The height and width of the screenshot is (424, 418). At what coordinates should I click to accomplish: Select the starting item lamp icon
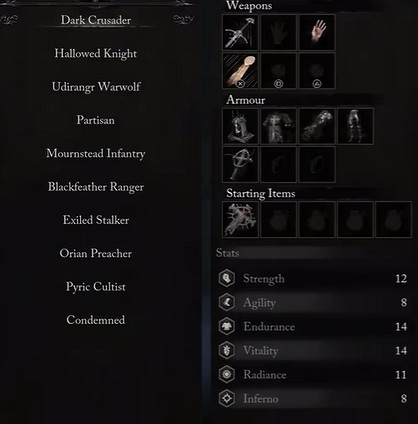[240, 219]
